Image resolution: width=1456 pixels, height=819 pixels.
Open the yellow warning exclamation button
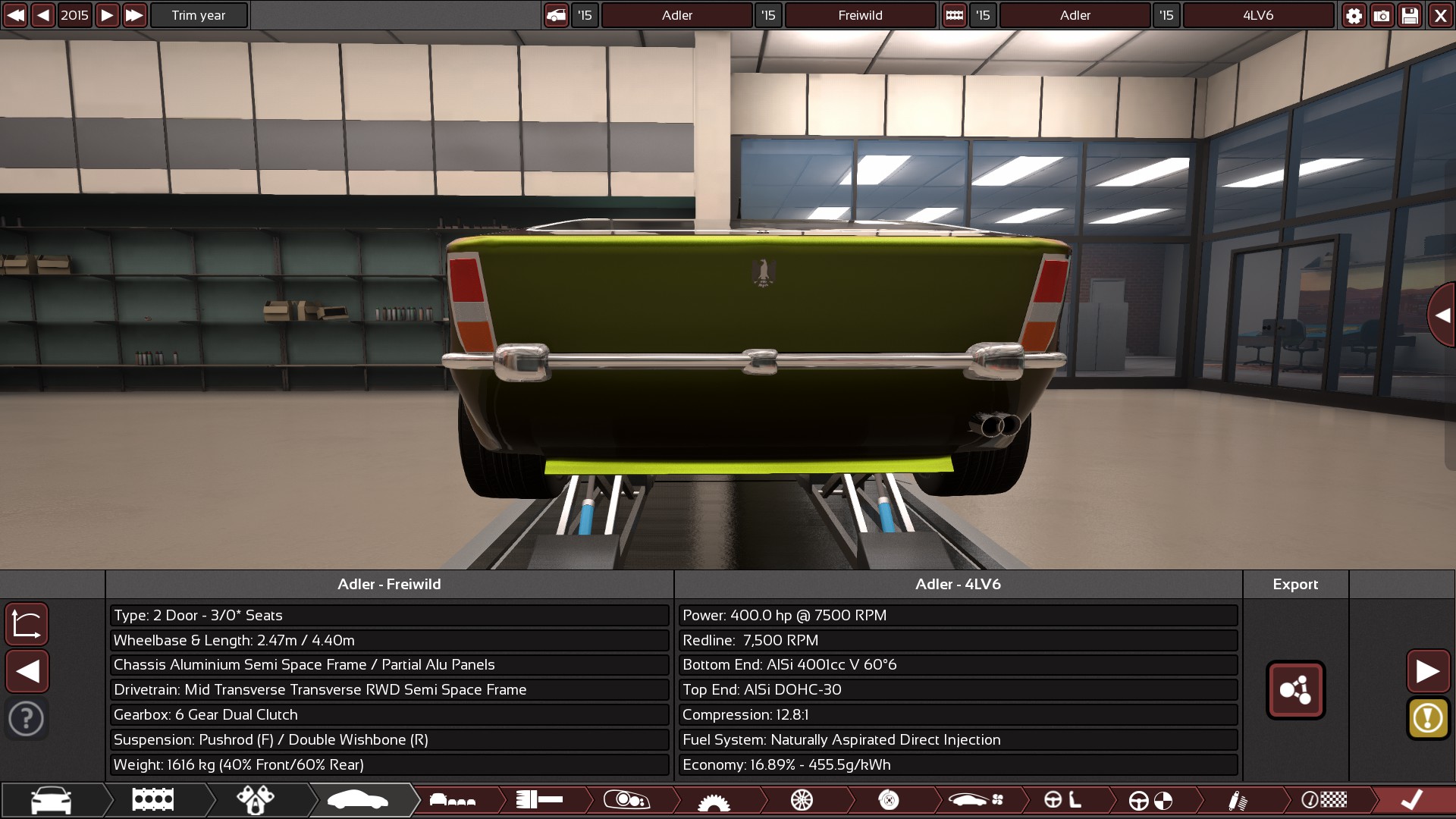point(1428,718)
